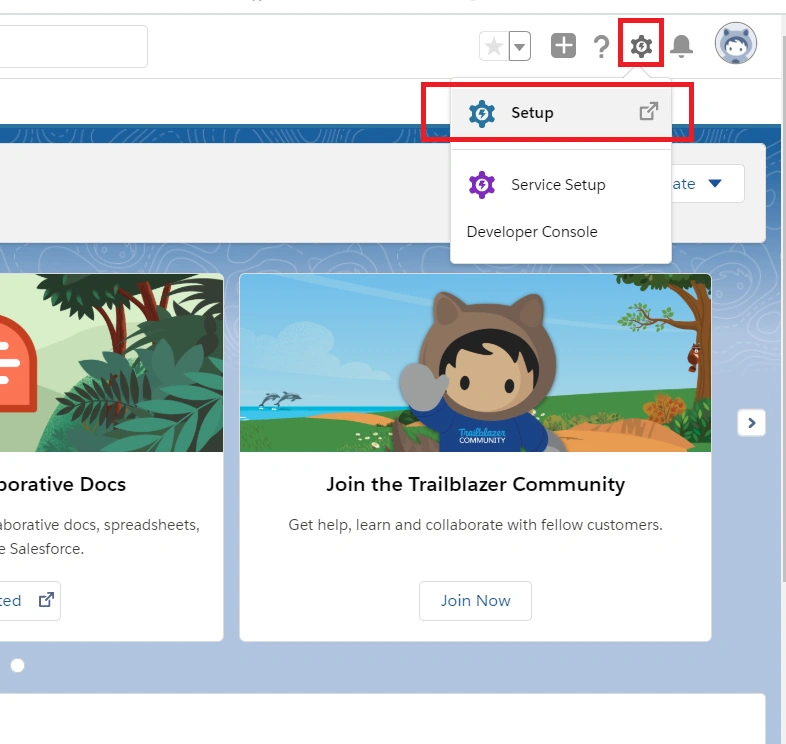The image size is (786, 744).
Task: Open the Help question mark icon
Action: coord(601,47)
